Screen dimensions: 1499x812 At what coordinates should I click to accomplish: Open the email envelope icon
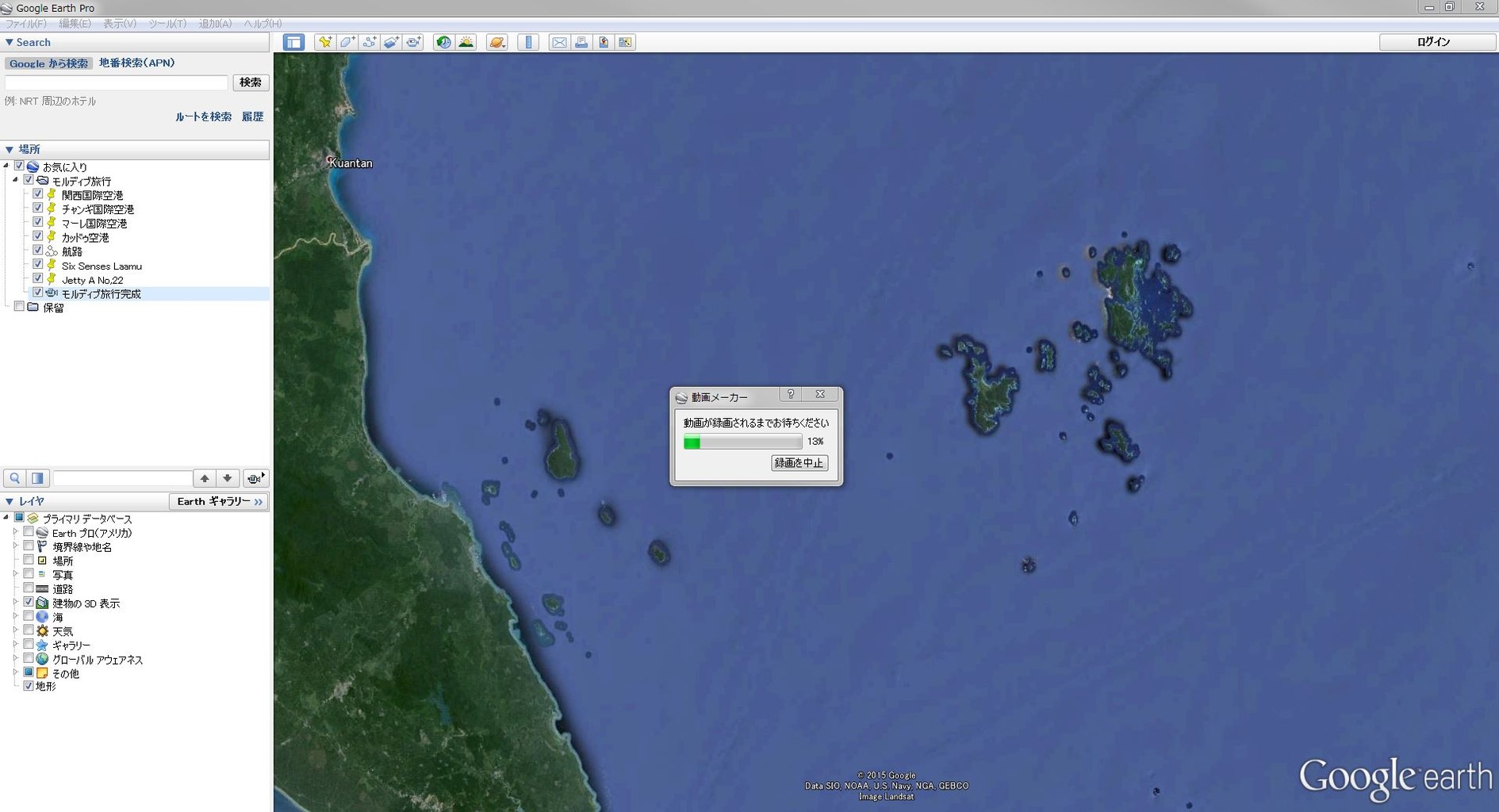pos(559,43)
